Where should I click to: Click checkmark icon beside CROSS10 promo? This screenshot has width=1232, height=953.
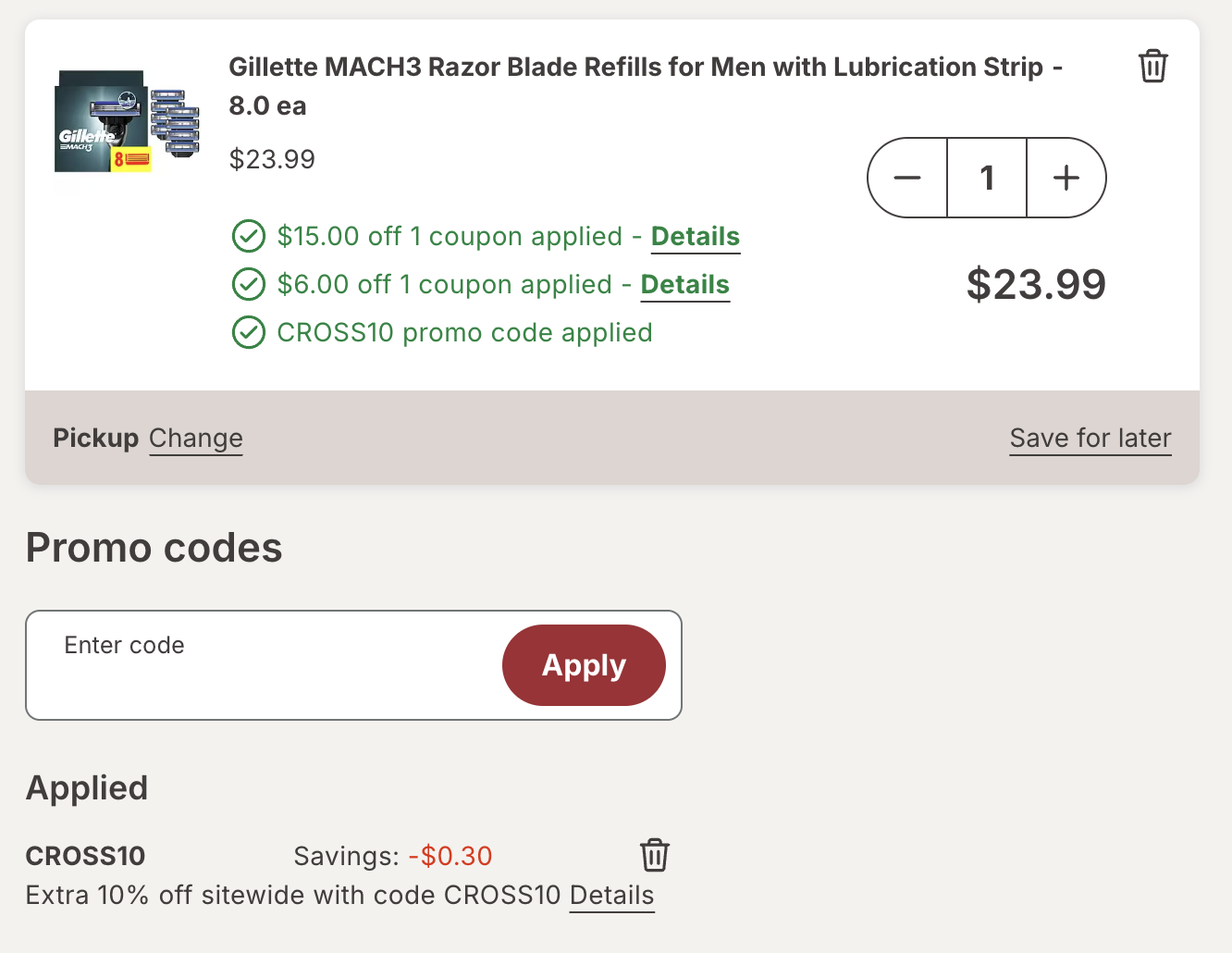pyautogui.click(x=248, y=333)
